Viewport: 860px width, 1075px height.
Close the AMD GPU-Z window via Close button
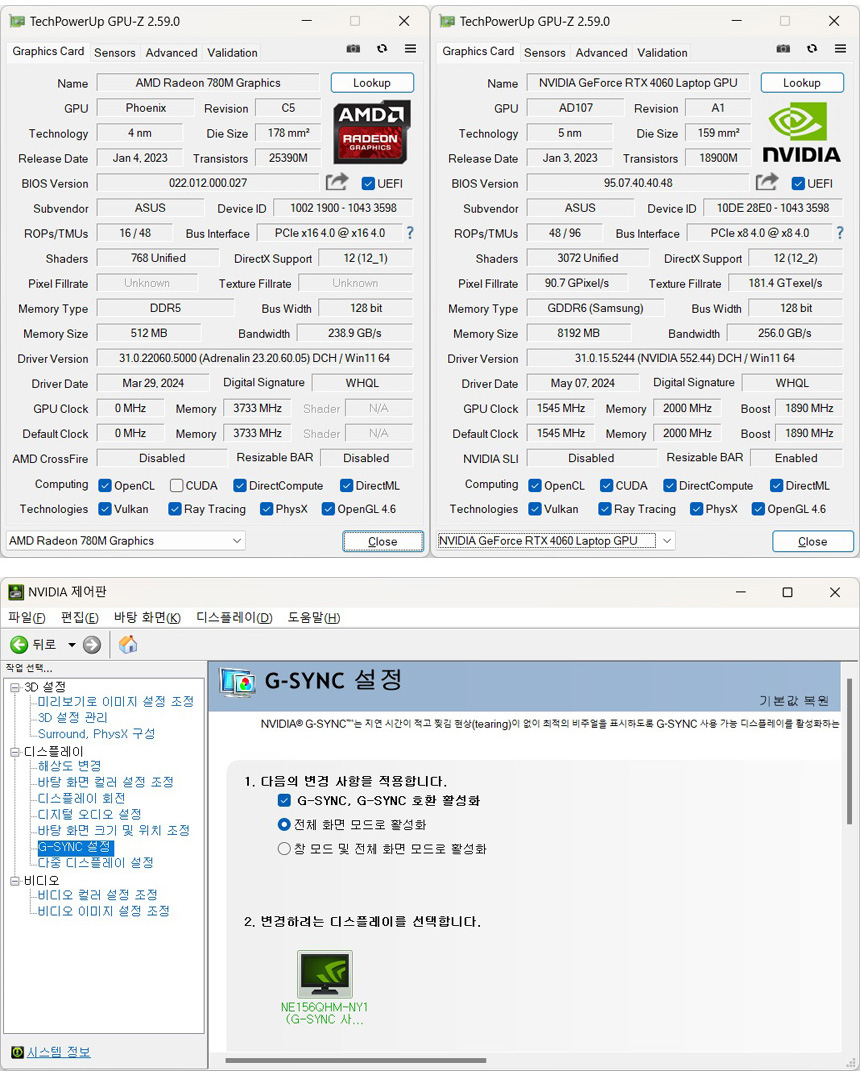383,542
